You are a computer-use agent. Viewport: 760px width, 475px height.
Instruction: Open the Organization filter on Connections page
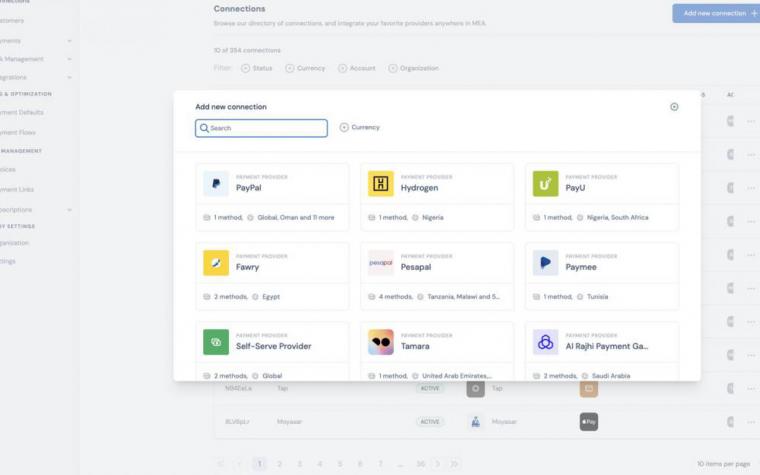[x=413, y=68]
